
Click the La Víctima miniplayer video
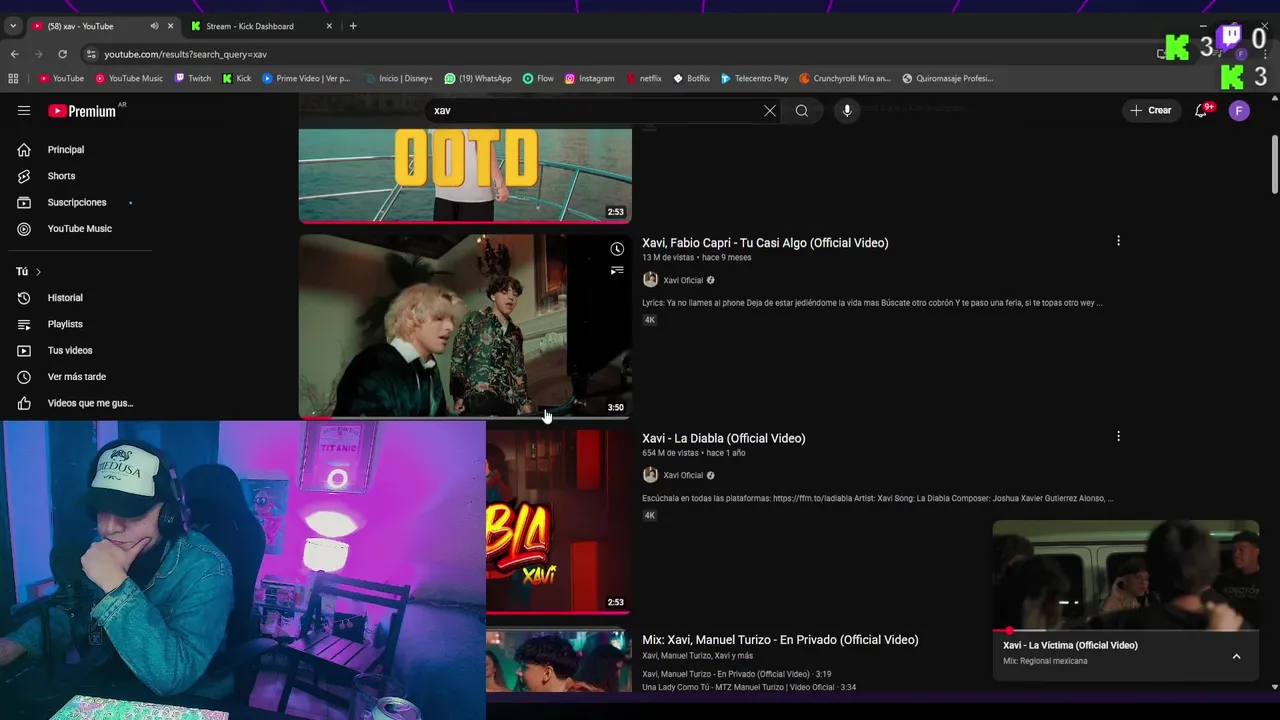tap(1126, 575)
